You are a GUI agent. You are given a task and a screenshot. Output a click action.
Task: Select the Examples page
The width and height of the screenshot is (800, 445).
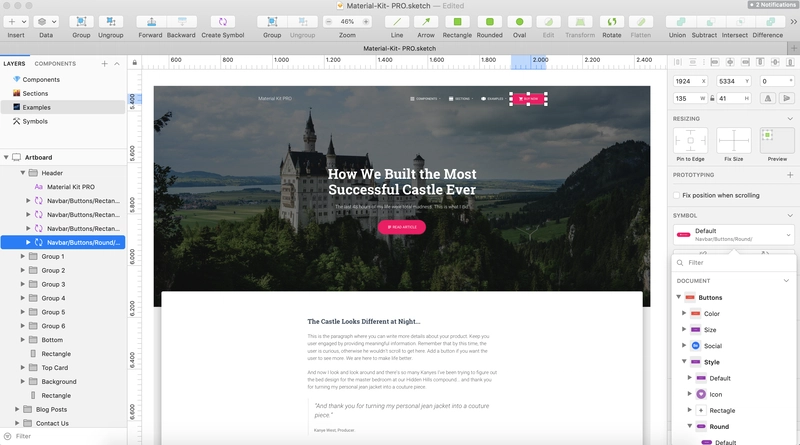(x=36, y=107)
